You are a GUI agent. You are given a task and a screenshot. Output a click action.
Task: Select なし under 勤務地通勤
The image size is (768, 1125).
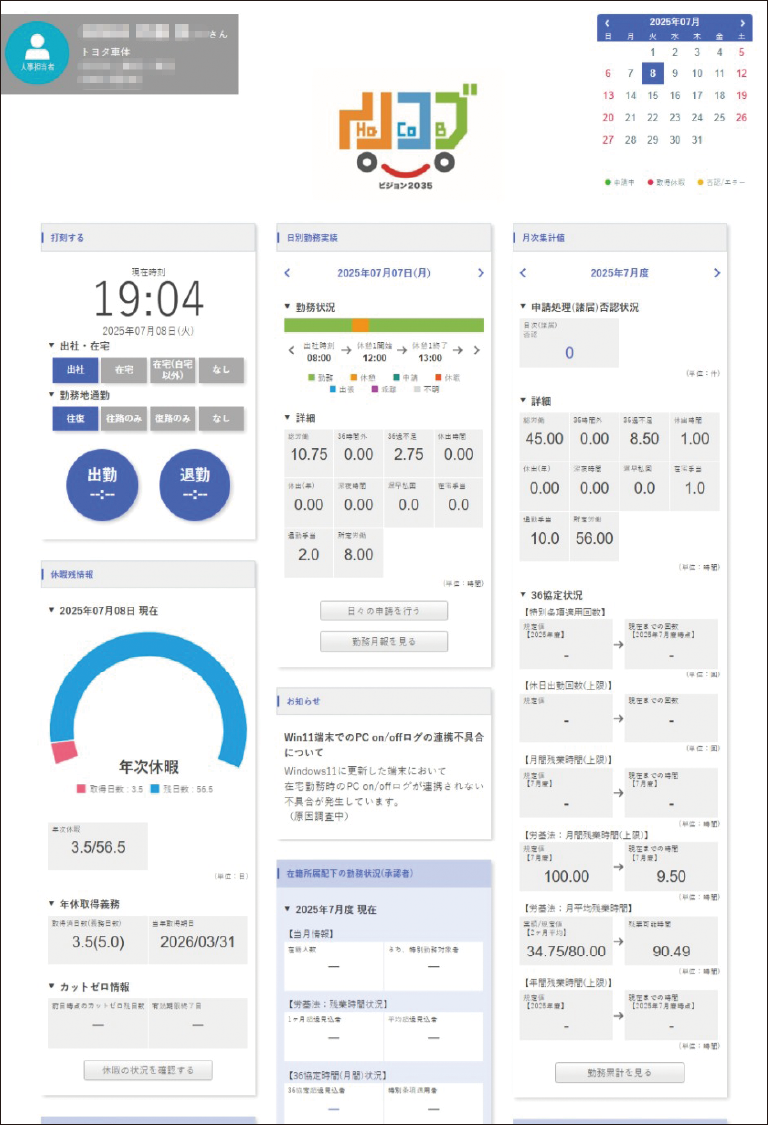[x=221, y=418]
